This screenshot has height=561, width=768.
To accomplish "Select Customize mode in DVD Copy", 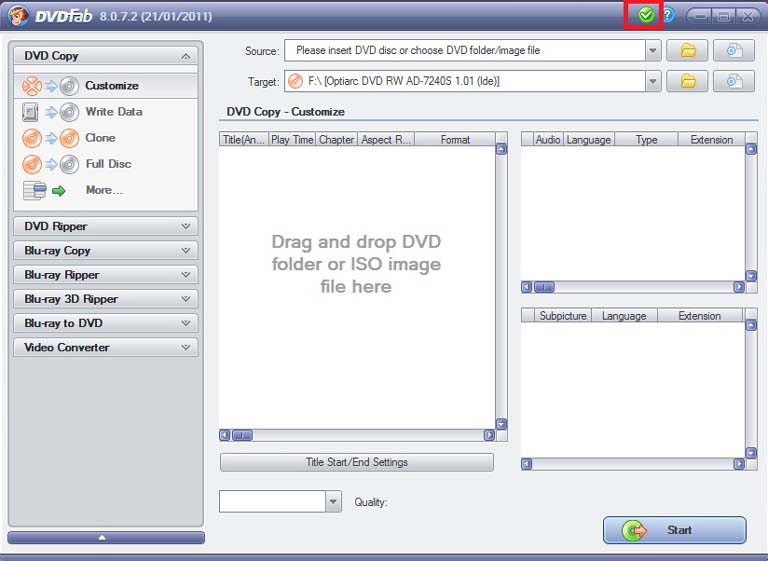I will [106, 86].
